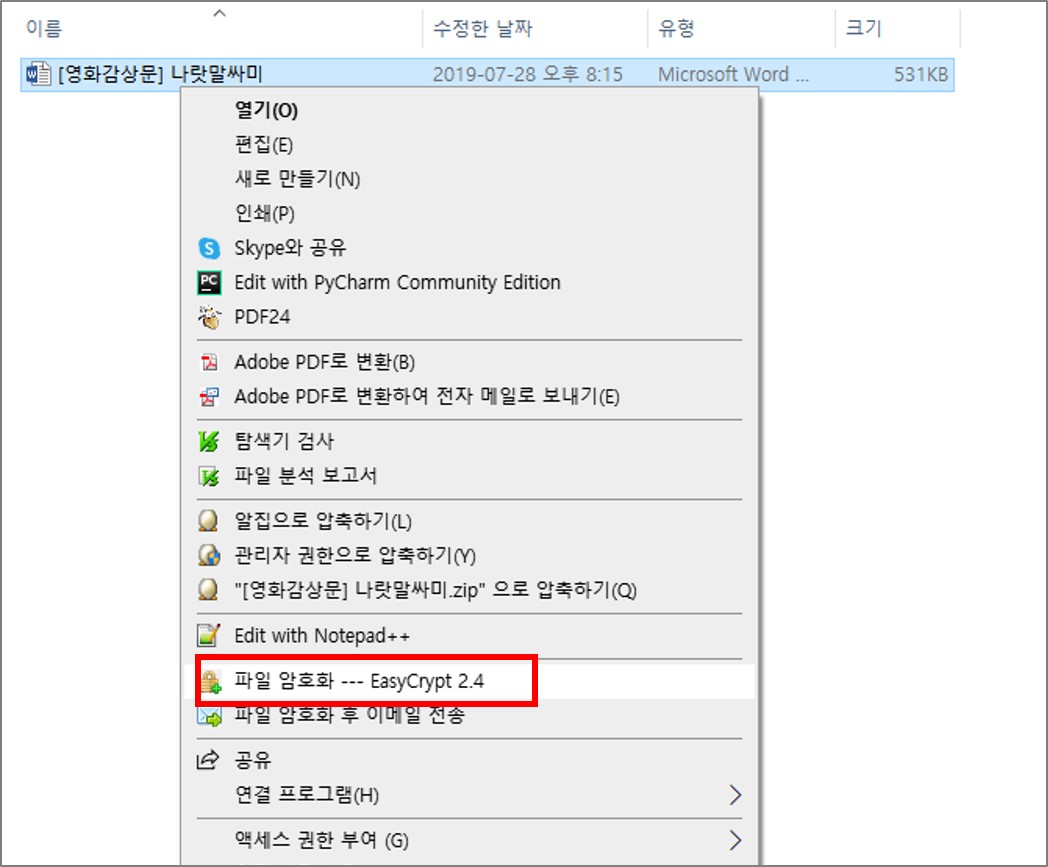Screen dimensions: 1048x867
Task: Click the Microsoft Word type cell
Action: point(733,74)
